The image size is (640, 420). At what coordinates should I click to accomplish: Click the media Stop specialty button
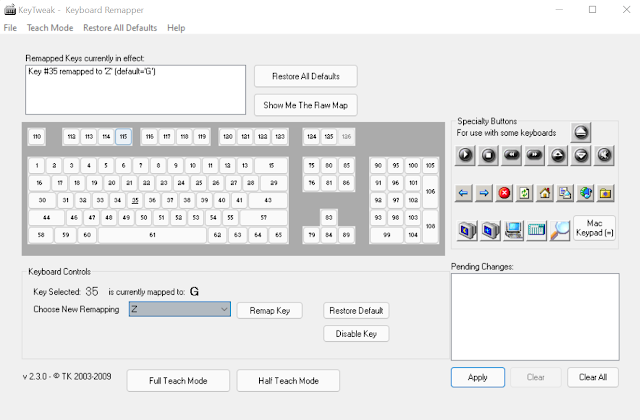488,155
